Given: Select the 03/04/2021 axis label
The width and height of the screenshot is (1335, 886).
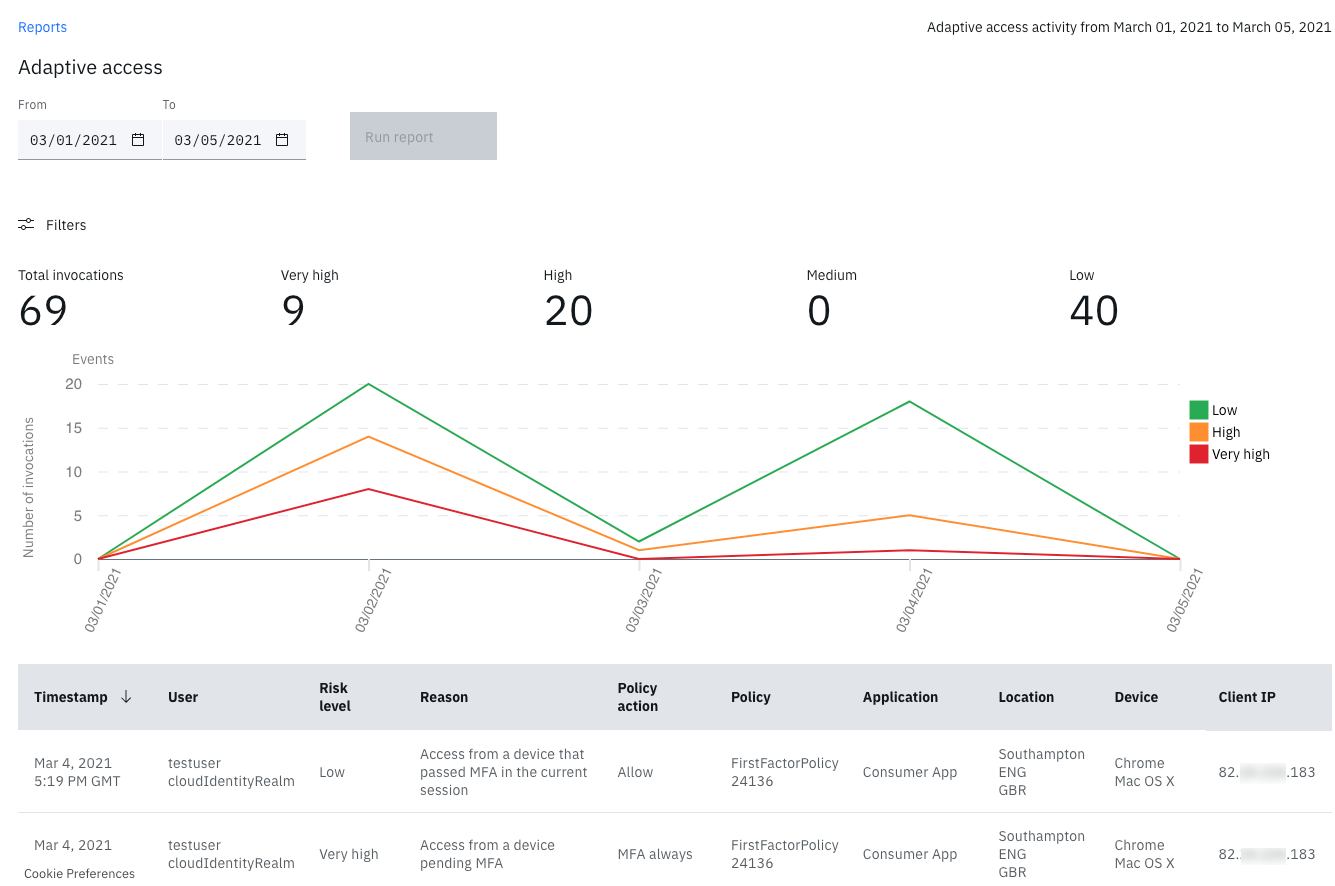Looking at the screenshot, I should (x=914, y=600).
